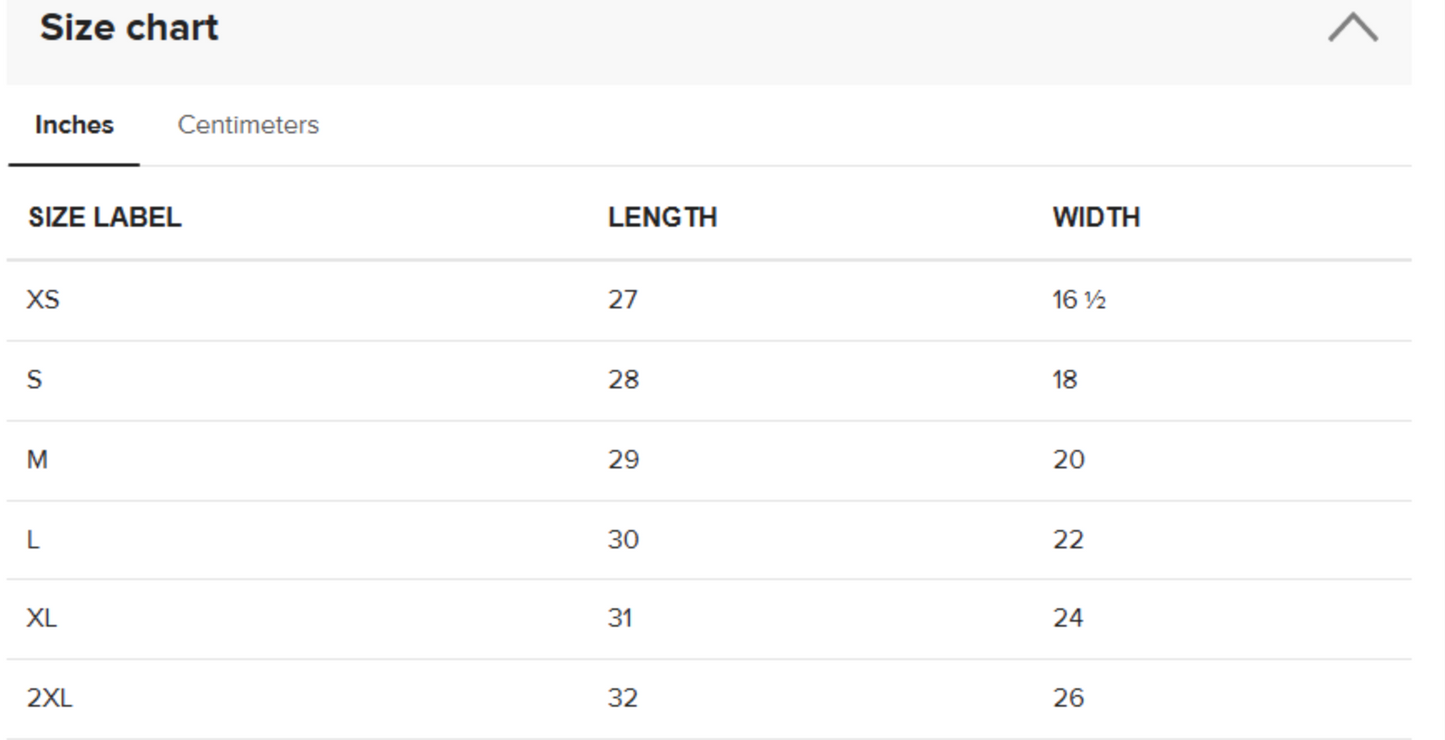Viewport: 1445px width, 740px height.
Task: Click the S width value 18
Action: tap(1065, 380)
